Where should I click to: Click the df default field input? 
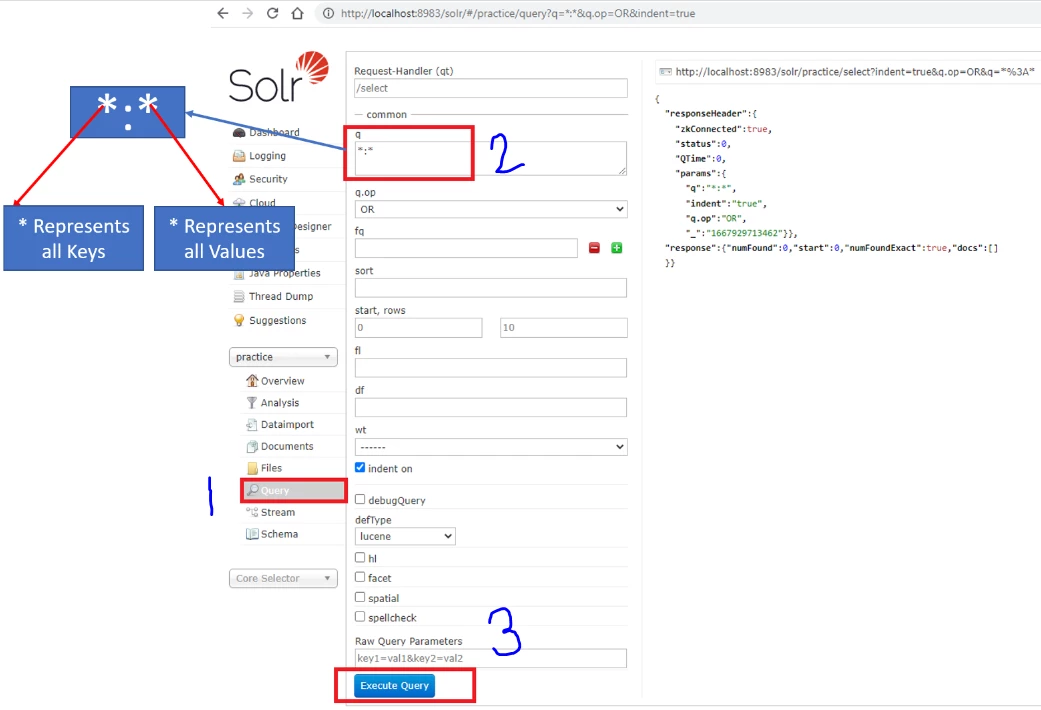[491, 407]
